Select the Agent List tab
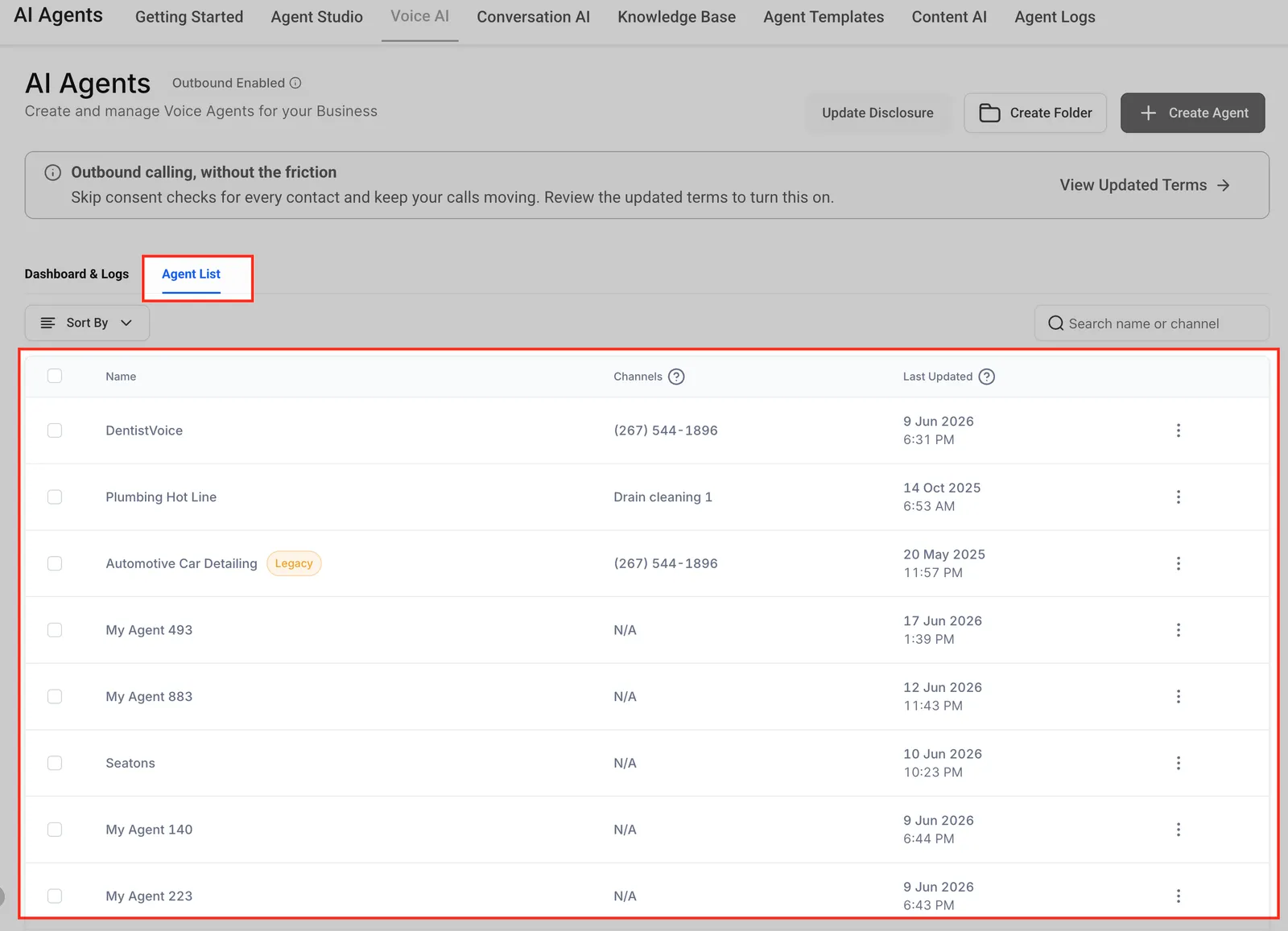This screenshot has width=1288, height=931. click(191, 274)
